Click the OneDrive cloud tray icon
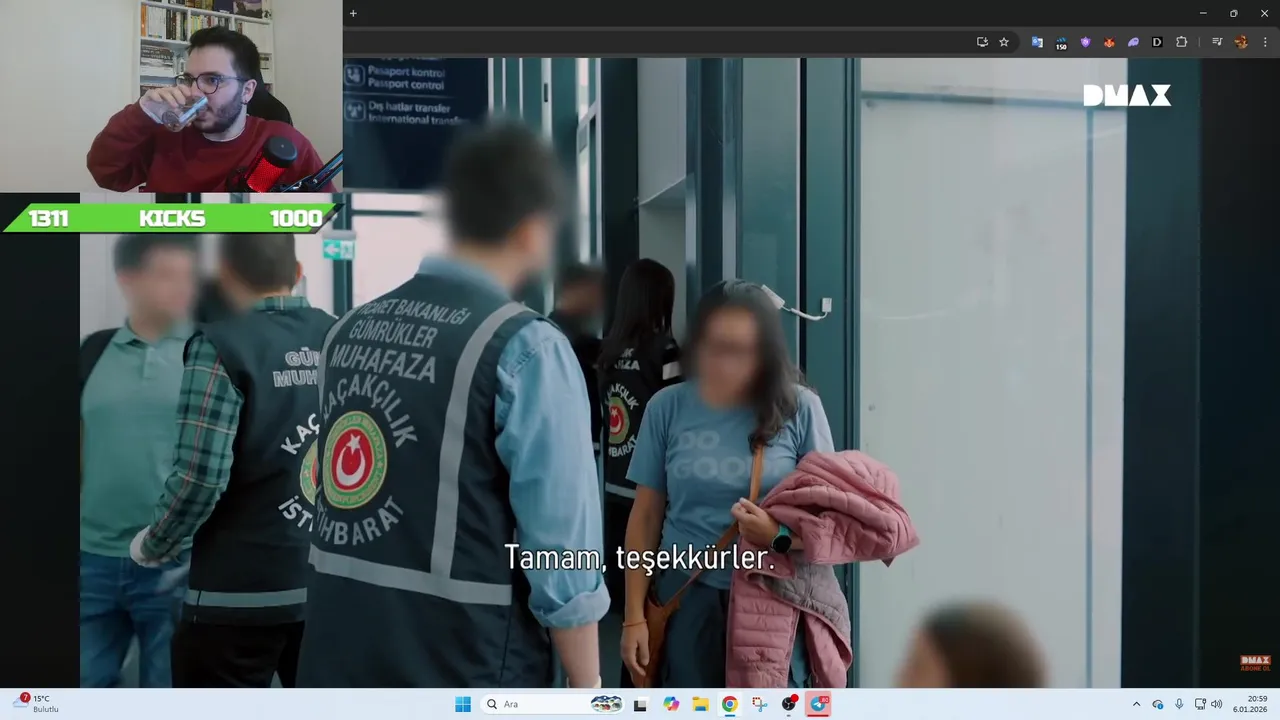Screen dimensions: 1280x720 click(x=1158, y=704)
